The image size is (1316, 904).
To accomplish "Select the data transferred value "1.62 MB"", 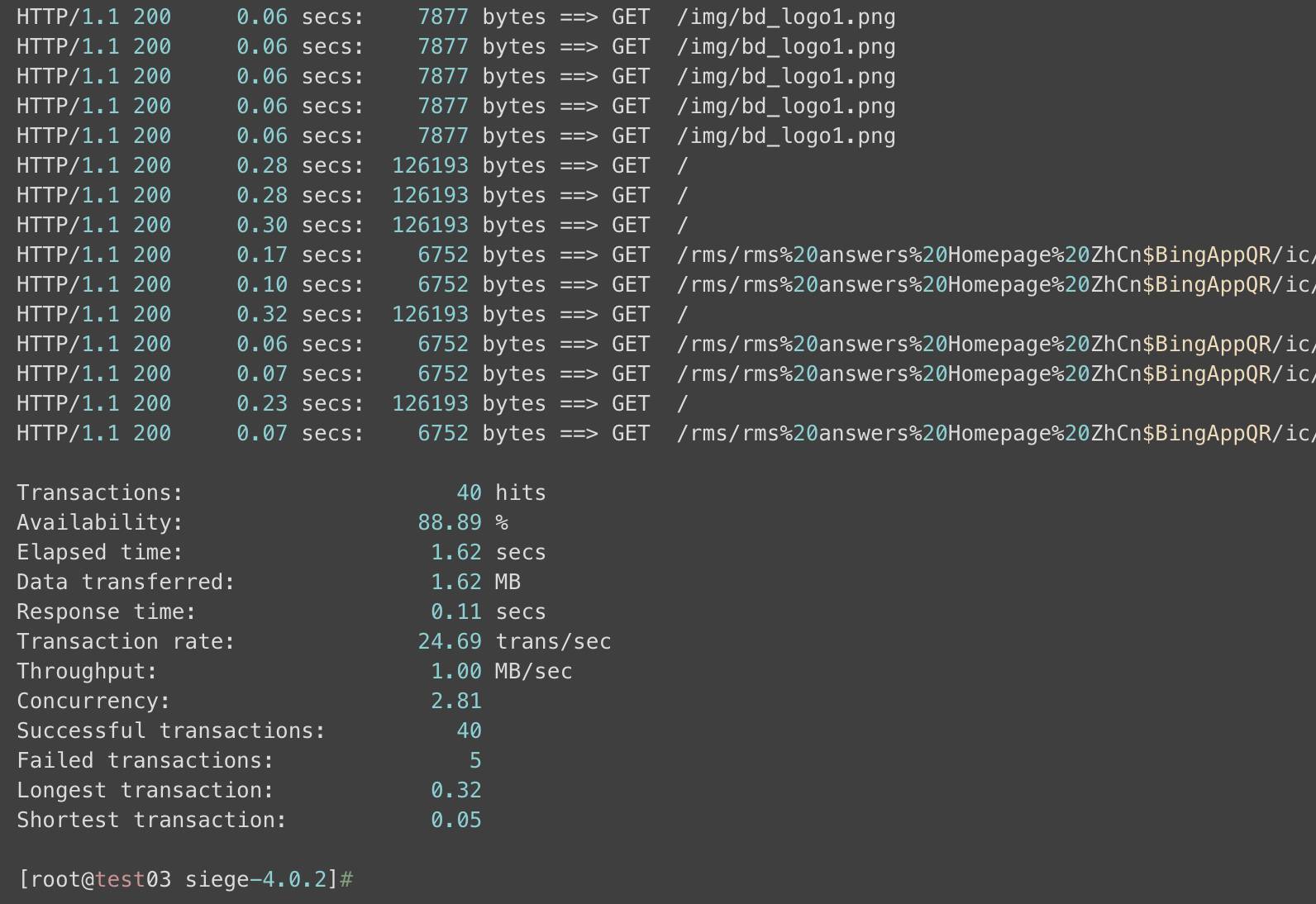I will pyautogui.click(x=475, y=582).
